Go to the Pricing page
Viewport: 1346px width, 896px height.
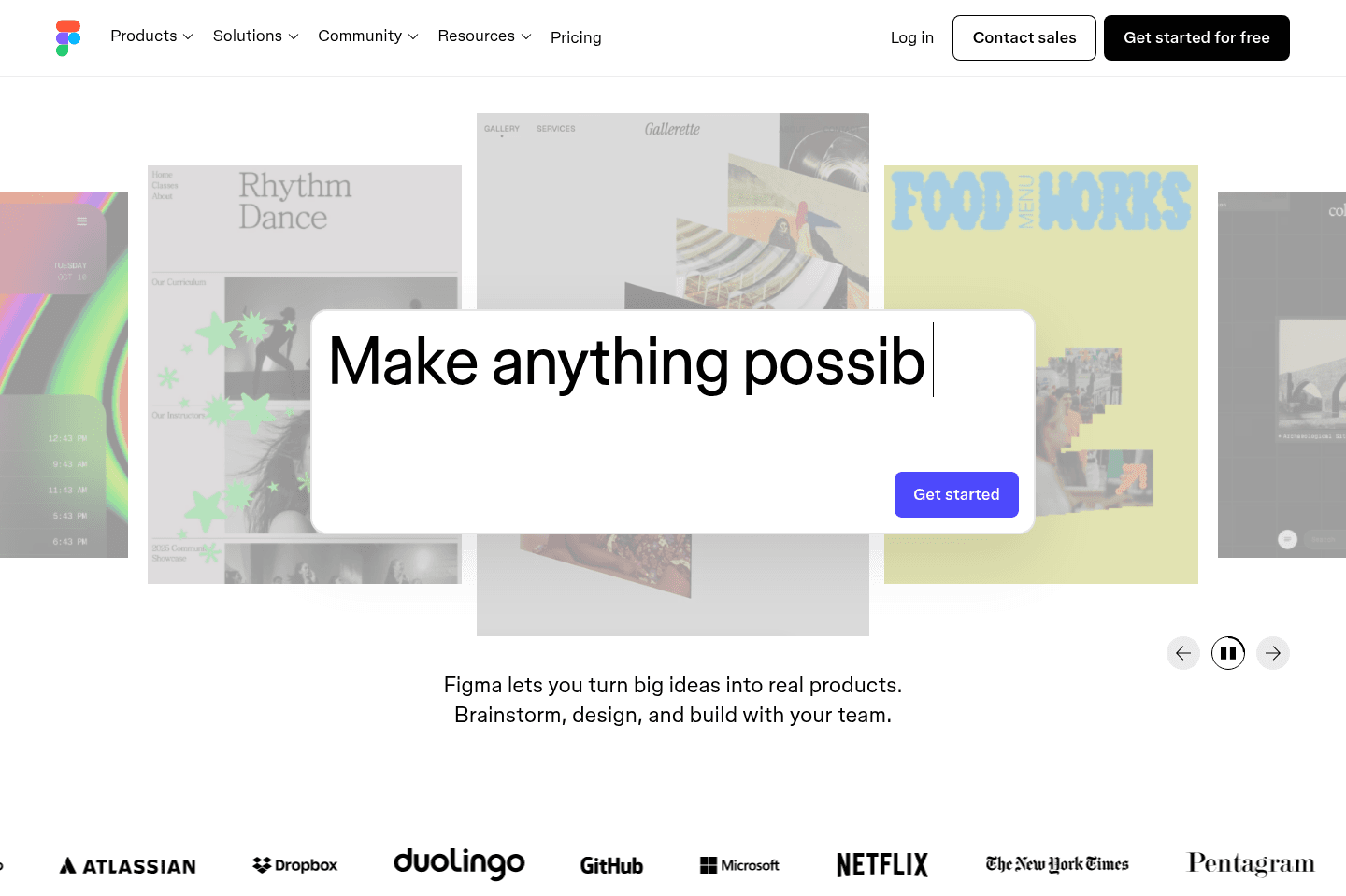coord(576,37)
